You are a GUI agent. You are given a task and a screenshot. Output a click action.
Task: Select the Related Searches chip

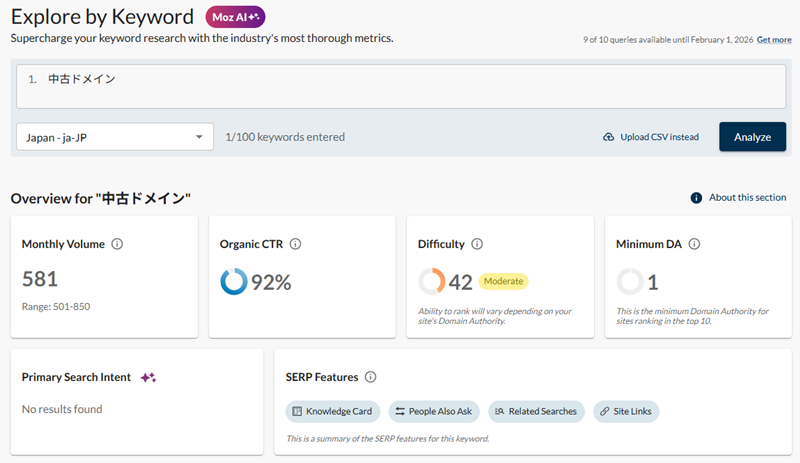[x=535, y=411]
